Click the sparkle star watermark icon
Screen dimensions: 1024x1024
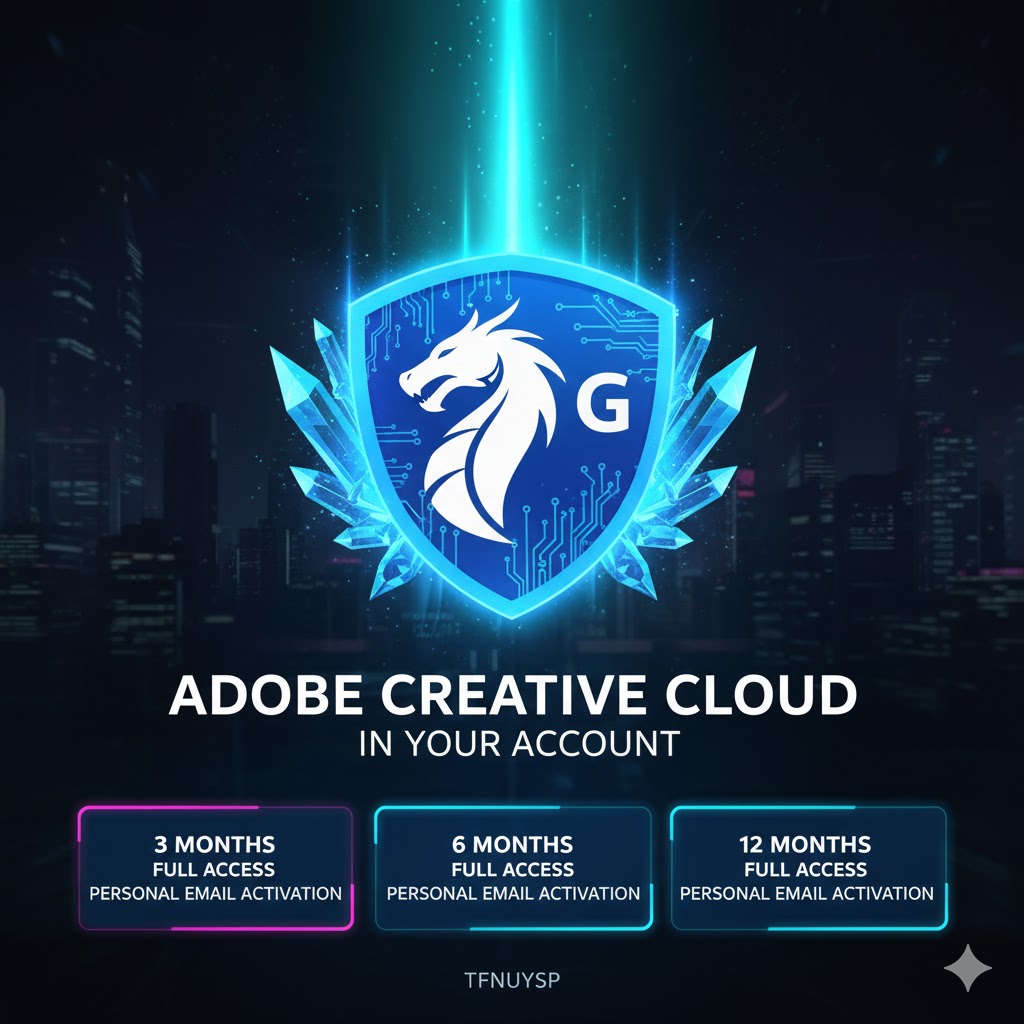point(968,968)
